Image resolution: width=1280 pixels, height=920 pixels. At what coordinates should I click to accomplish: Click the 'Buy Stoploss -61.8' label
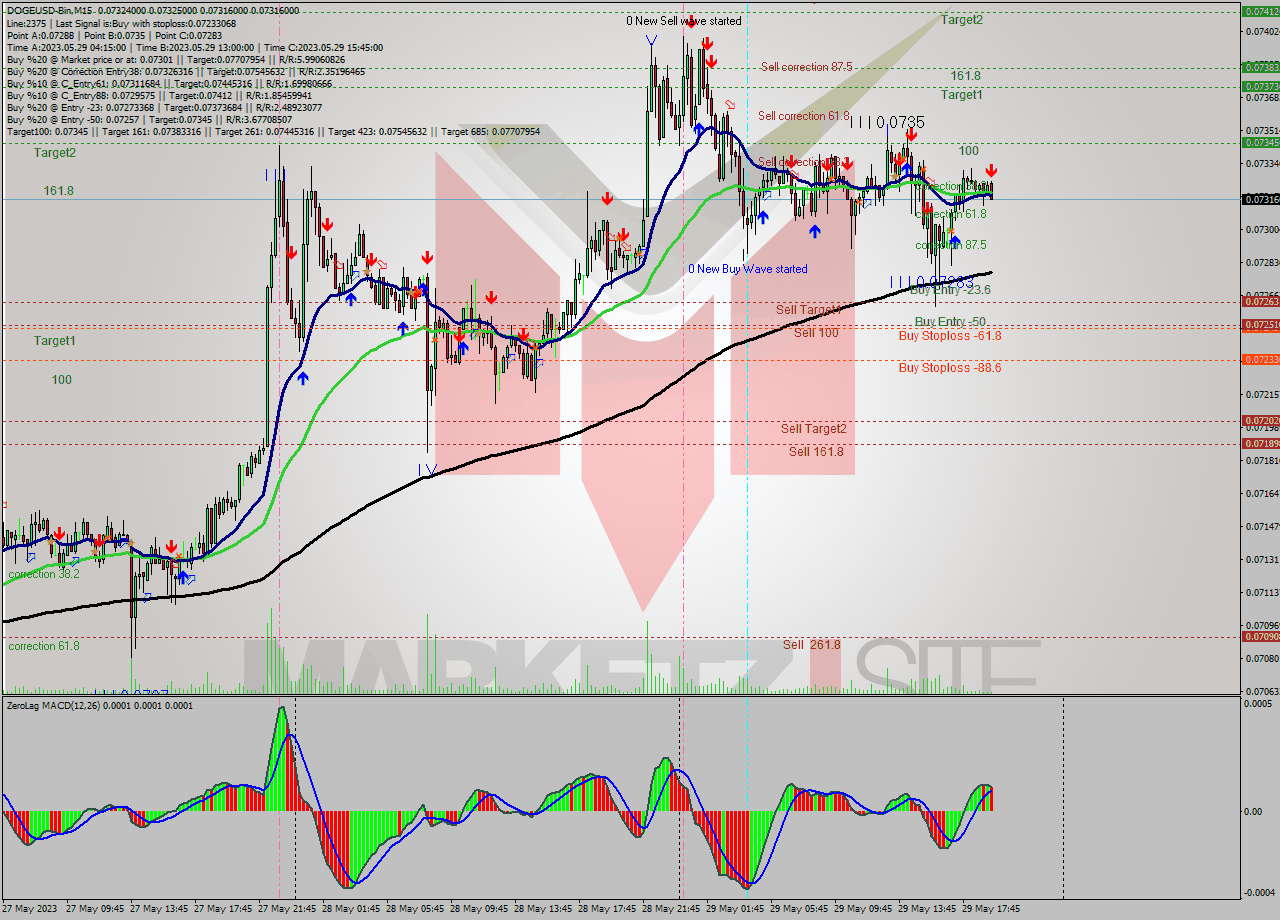(950, 336)
